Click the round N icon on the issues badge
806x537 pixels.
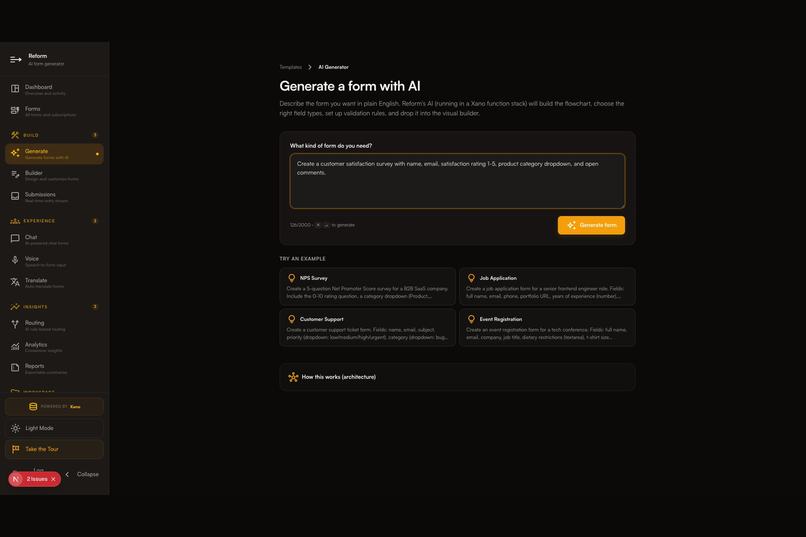[15, 479]
